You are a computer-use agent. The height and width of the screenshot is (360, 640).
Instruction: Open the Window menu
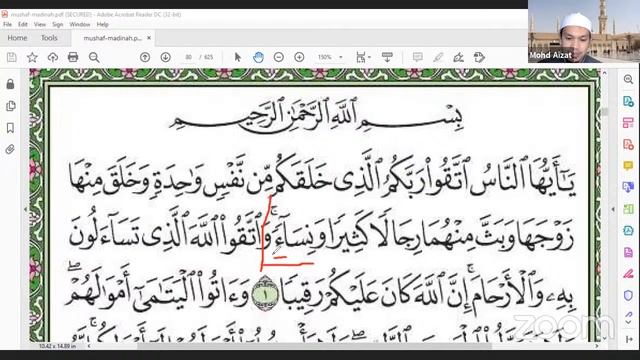coord(80,24)
